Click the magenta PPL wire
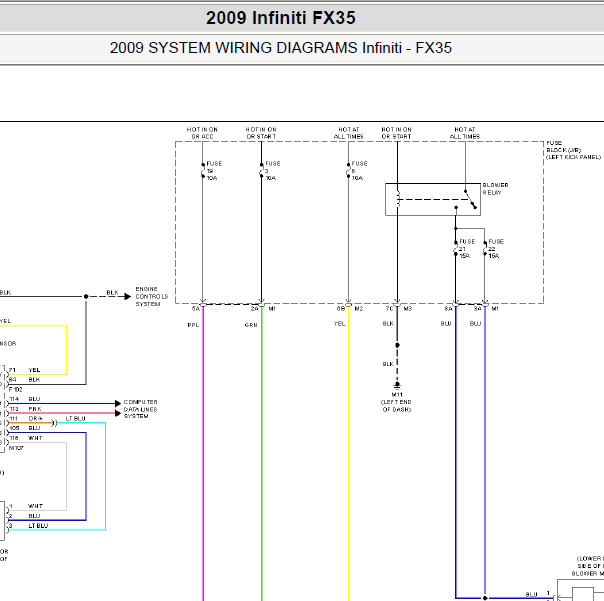Viewport: 604px width, 601px height. click(203, 455)
